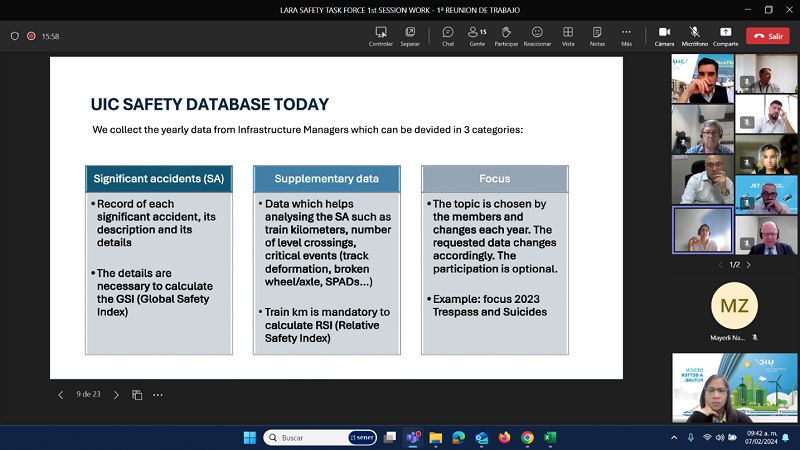Image resolution: width=800 pixels, height=450 pixels.
Task: Unmute the Micrófono
Action: tap(694, 36)
